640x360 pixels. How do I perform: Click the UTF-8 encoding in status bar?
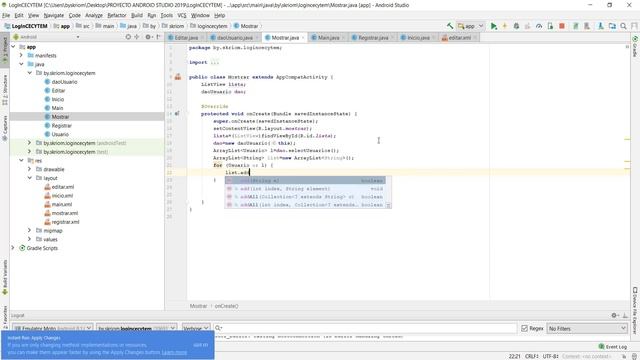coord(550,356)
